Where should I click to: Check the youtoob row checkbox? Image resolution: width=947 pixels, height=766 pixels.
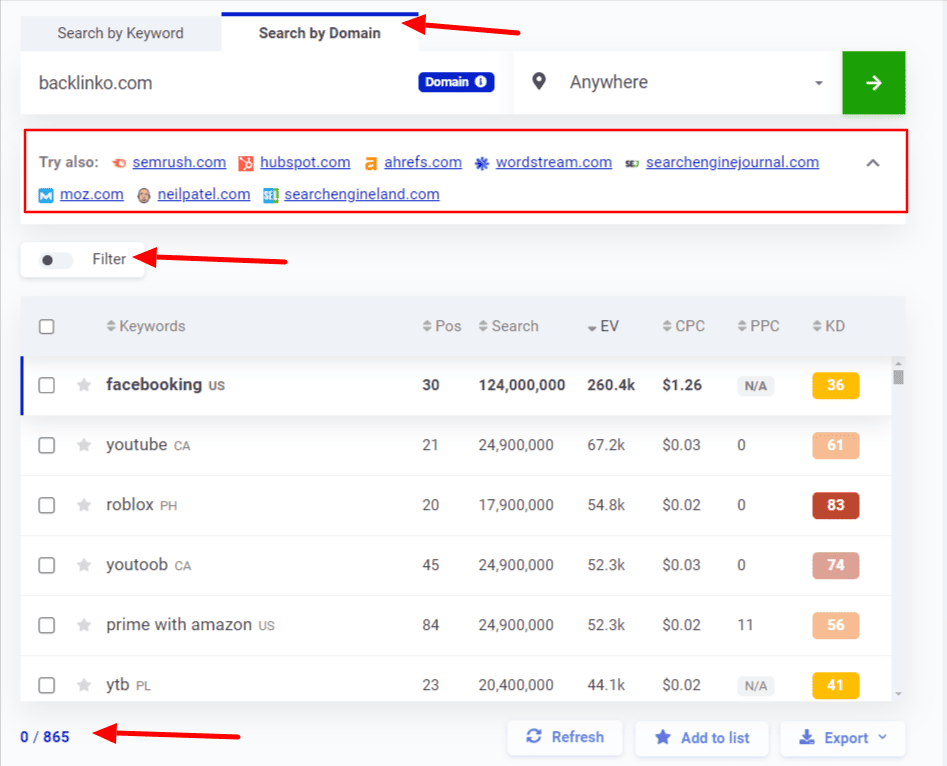[x=47, y=565]
